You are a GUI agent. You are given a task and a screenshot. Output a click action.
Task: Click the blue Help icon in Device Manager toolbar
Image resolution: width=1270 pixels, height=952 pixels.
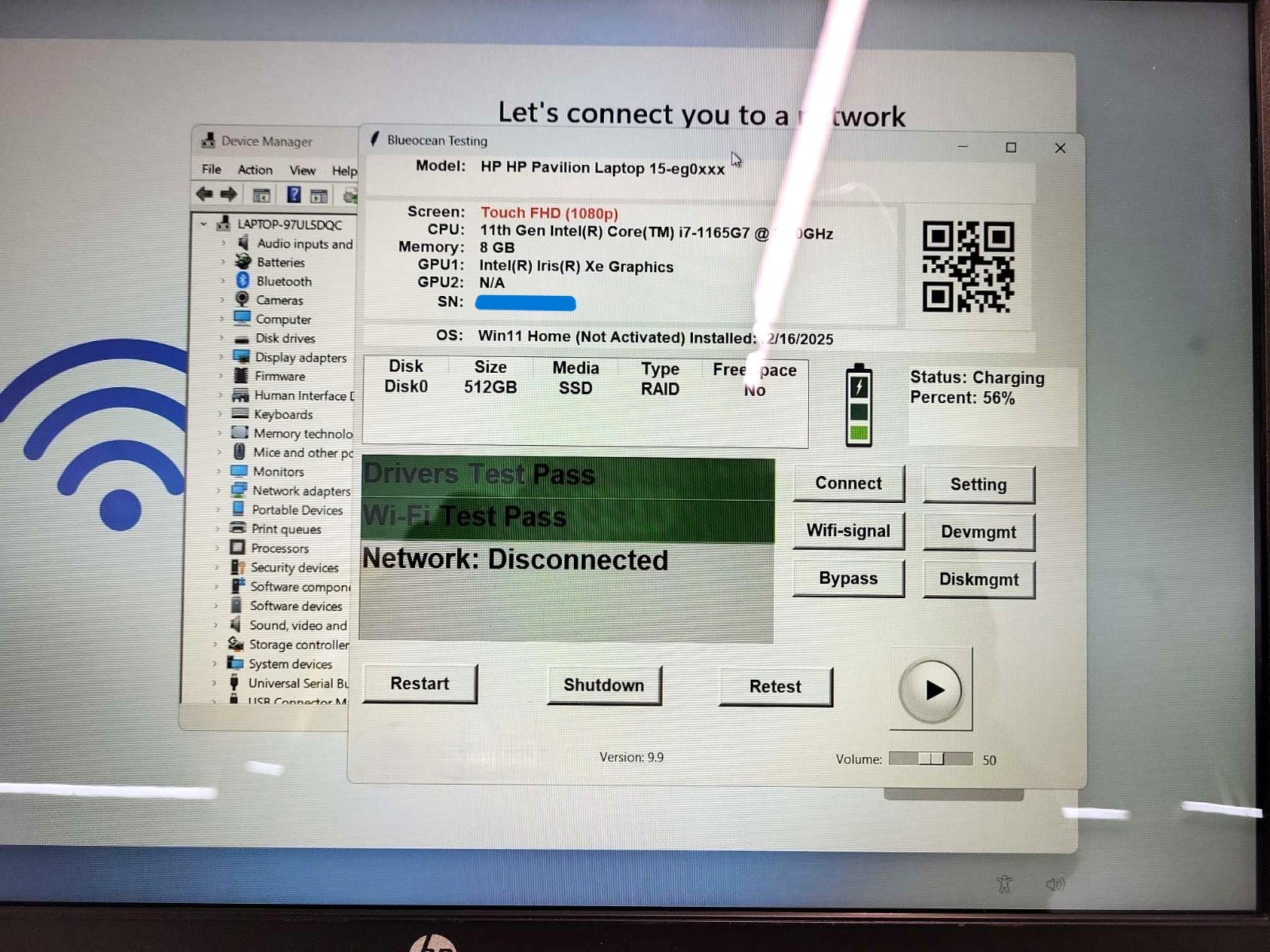coord(294,194)
